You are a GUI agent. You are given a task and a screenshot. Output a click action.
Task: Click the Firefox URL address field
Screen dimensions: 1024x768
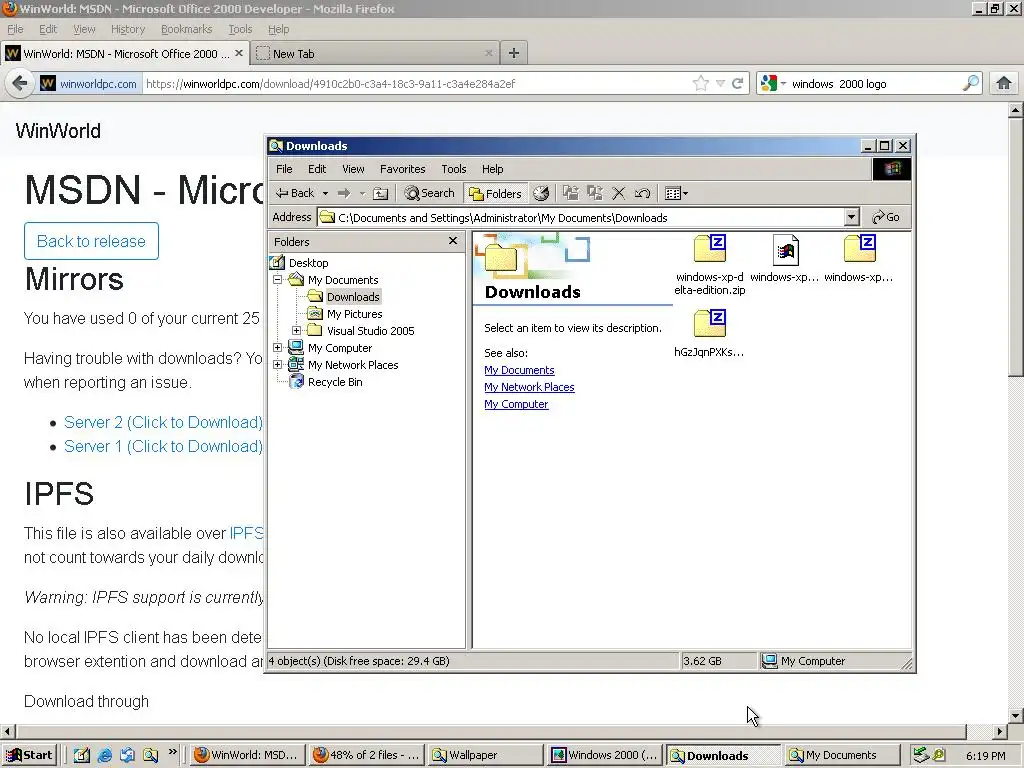pos(415,84)
